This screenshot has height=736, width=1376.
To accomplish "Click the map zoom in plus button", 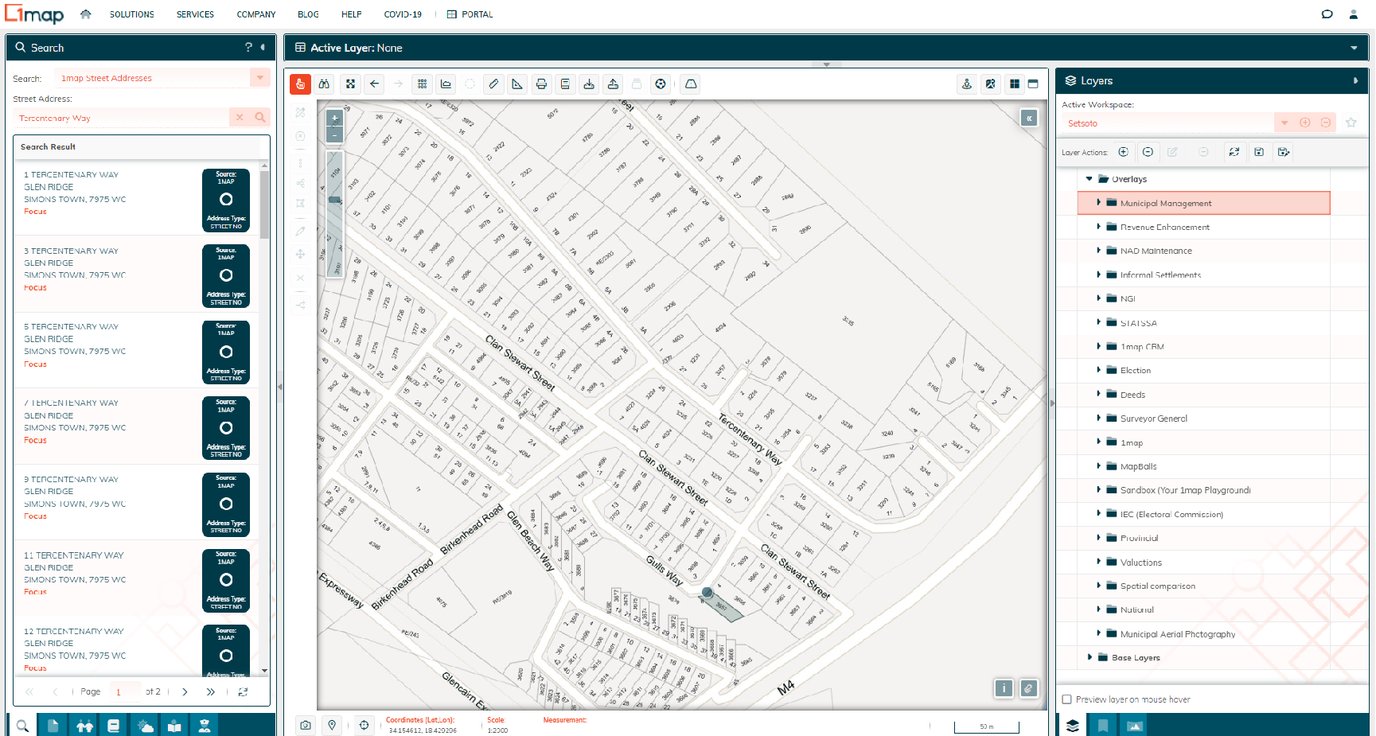I will [335, 118].
